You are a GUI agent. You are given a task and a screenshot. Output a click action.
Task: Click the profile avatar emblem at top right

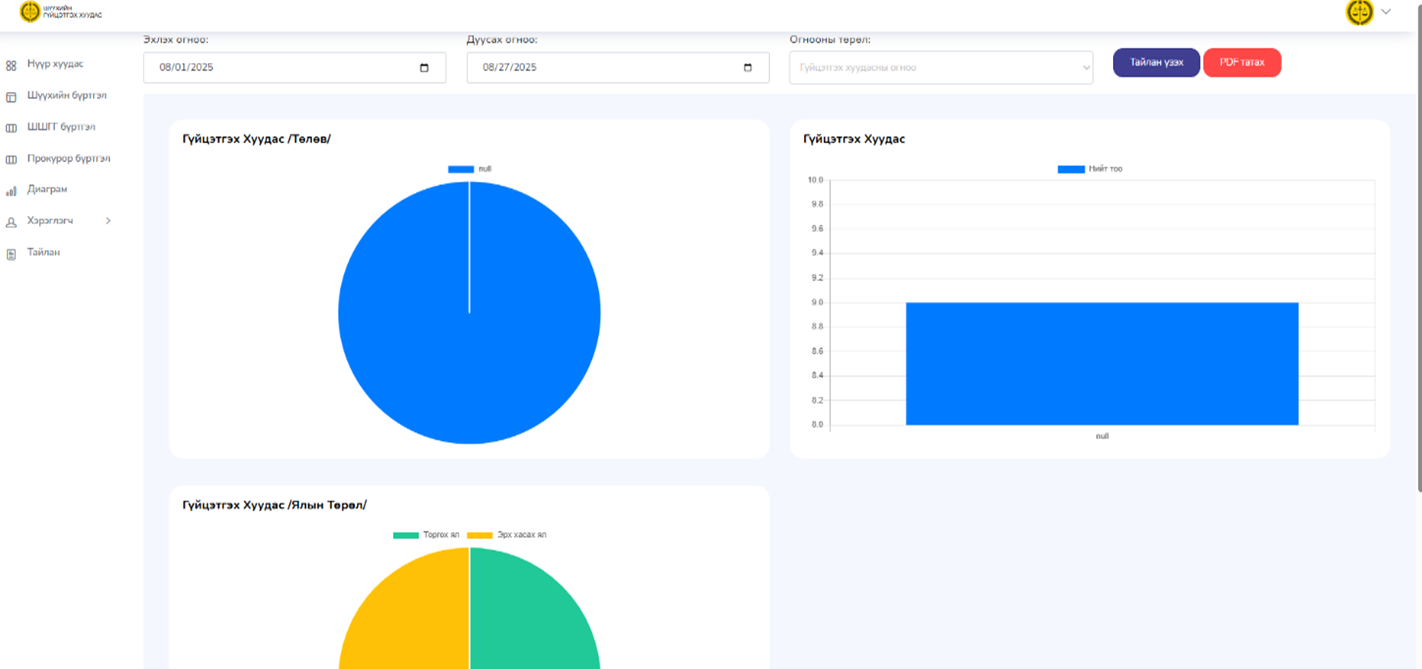pos(1359,12)
